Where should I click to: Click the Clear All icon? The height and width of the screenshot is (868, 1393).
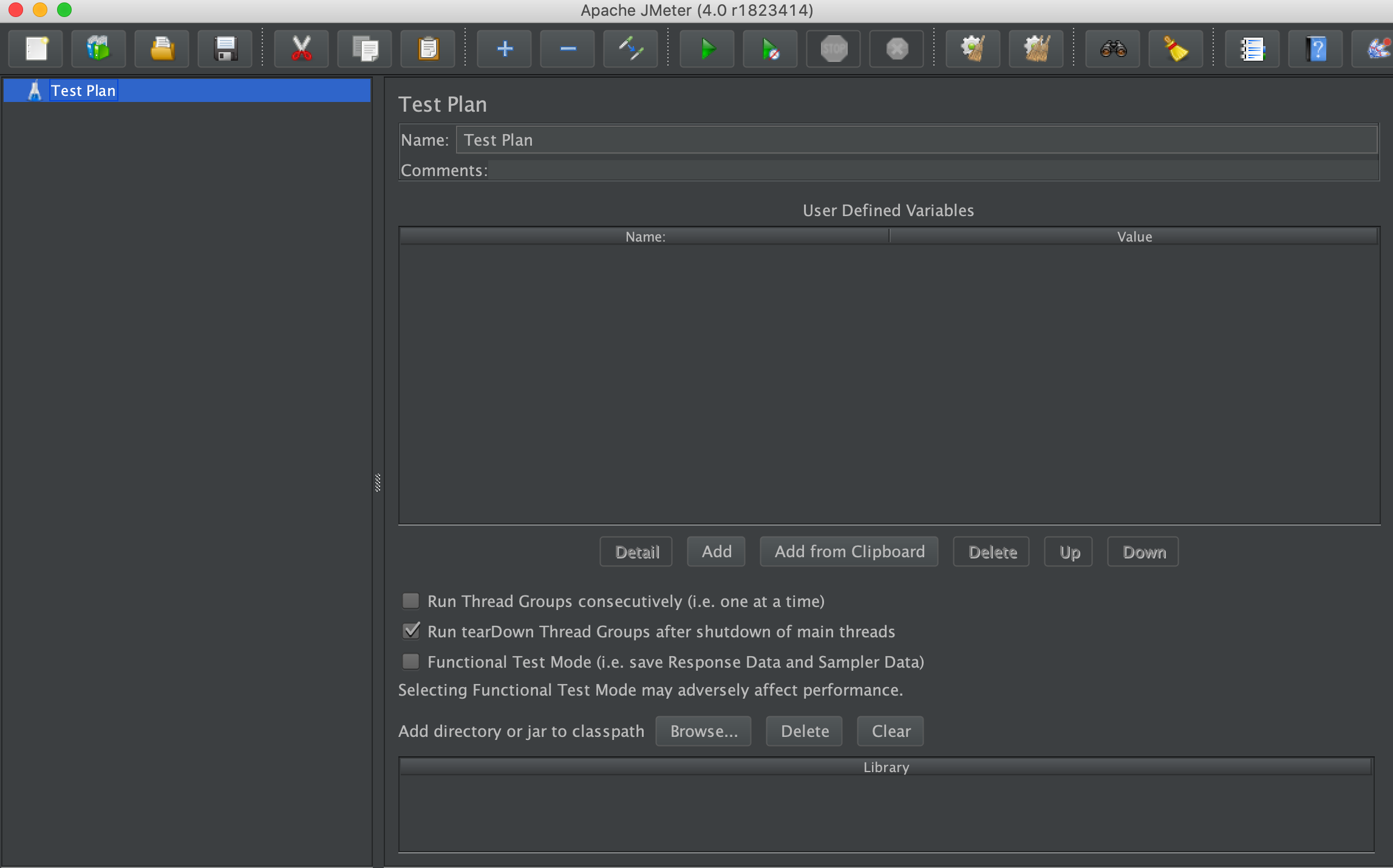click(x=1036, y=49)
